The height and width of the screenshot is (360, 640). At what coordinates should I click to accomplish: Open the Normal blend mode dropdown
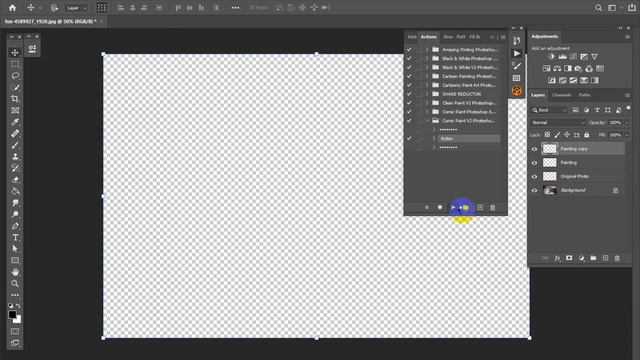[558, 122]
